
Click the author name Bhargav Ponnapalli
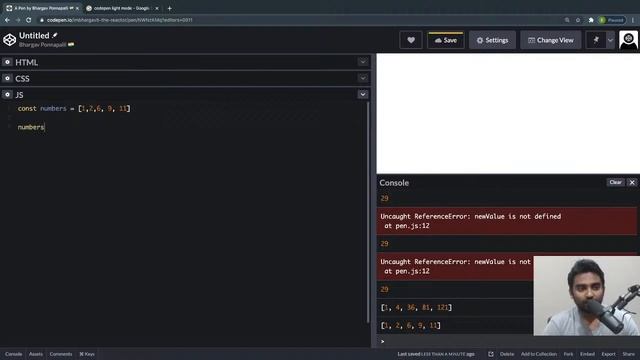(x=42, y=44)
